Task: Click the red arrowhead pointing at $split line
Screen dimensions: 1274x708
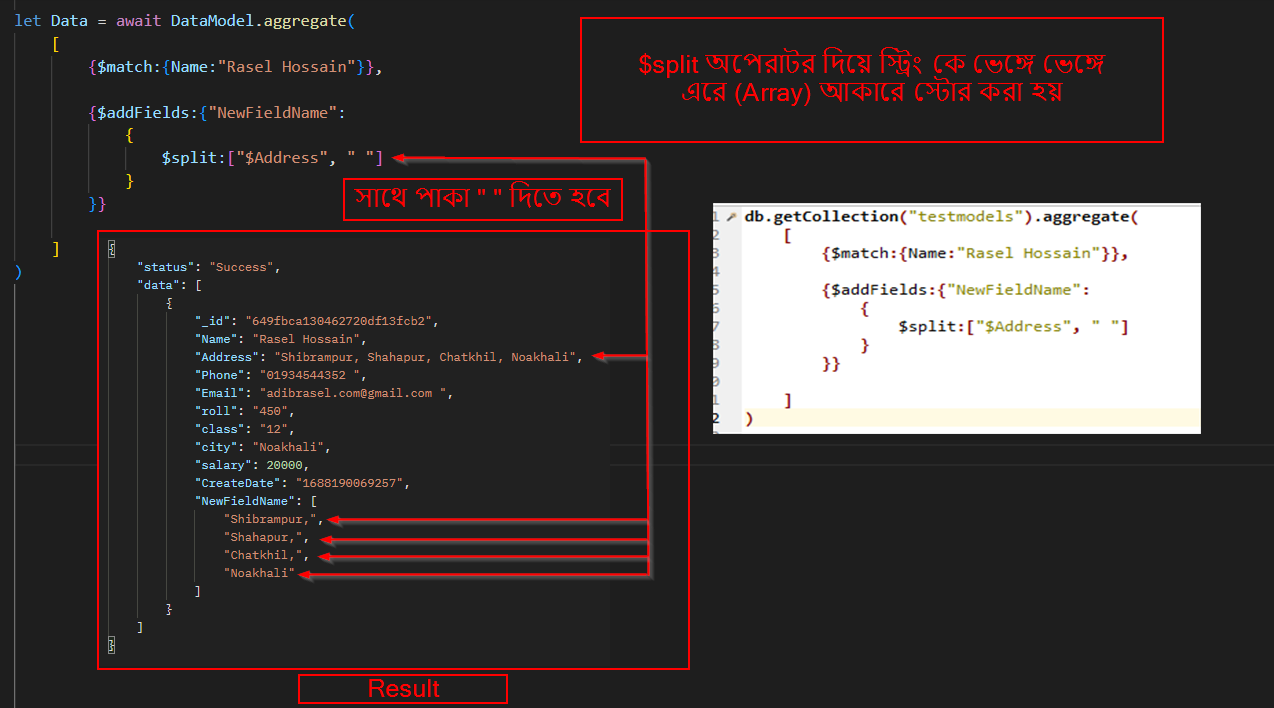Action: pos(398,157)
